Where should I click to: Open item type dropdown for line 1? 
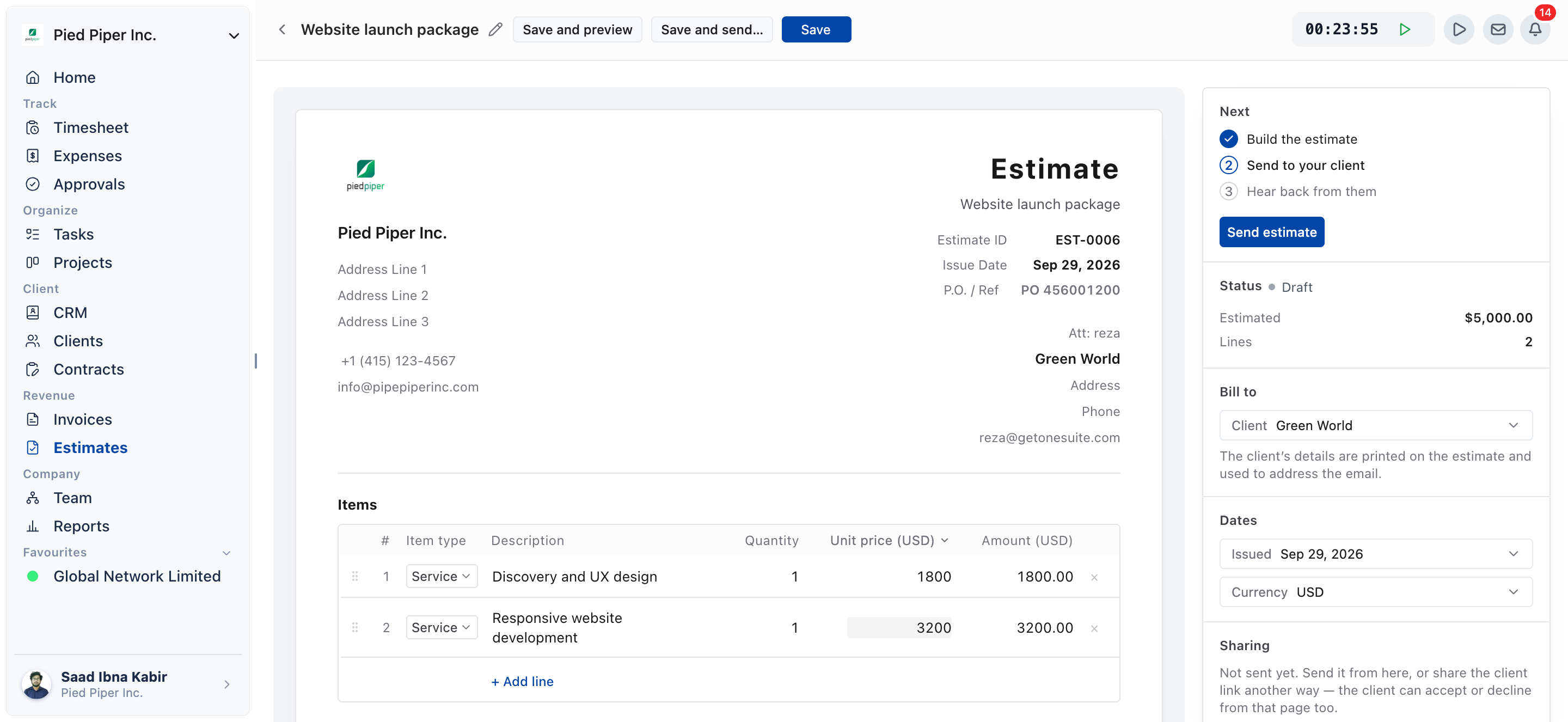(x=442, y=576)
